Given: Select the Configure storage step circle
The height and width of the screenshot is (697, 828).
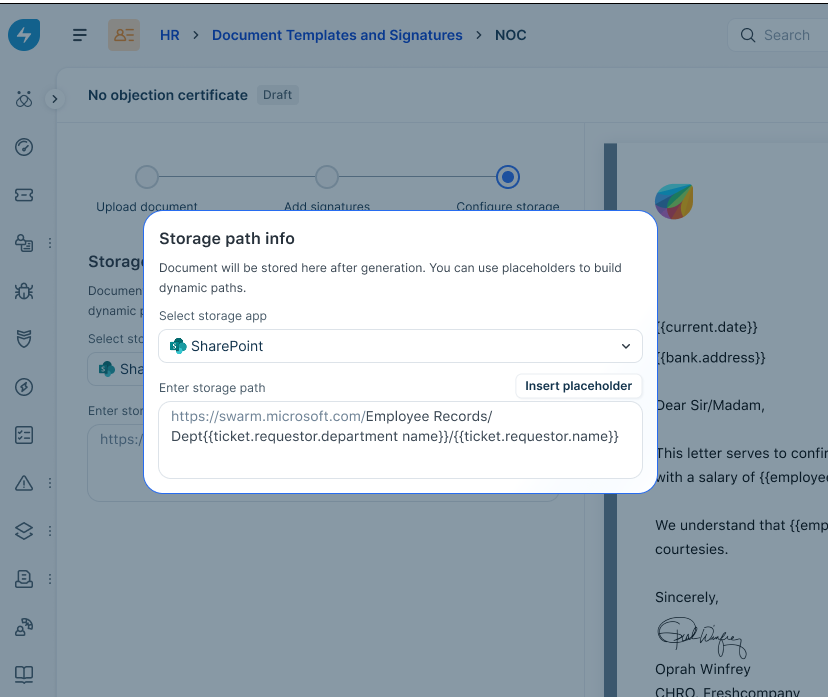Looking at the screenshot, I should (507, 177).
